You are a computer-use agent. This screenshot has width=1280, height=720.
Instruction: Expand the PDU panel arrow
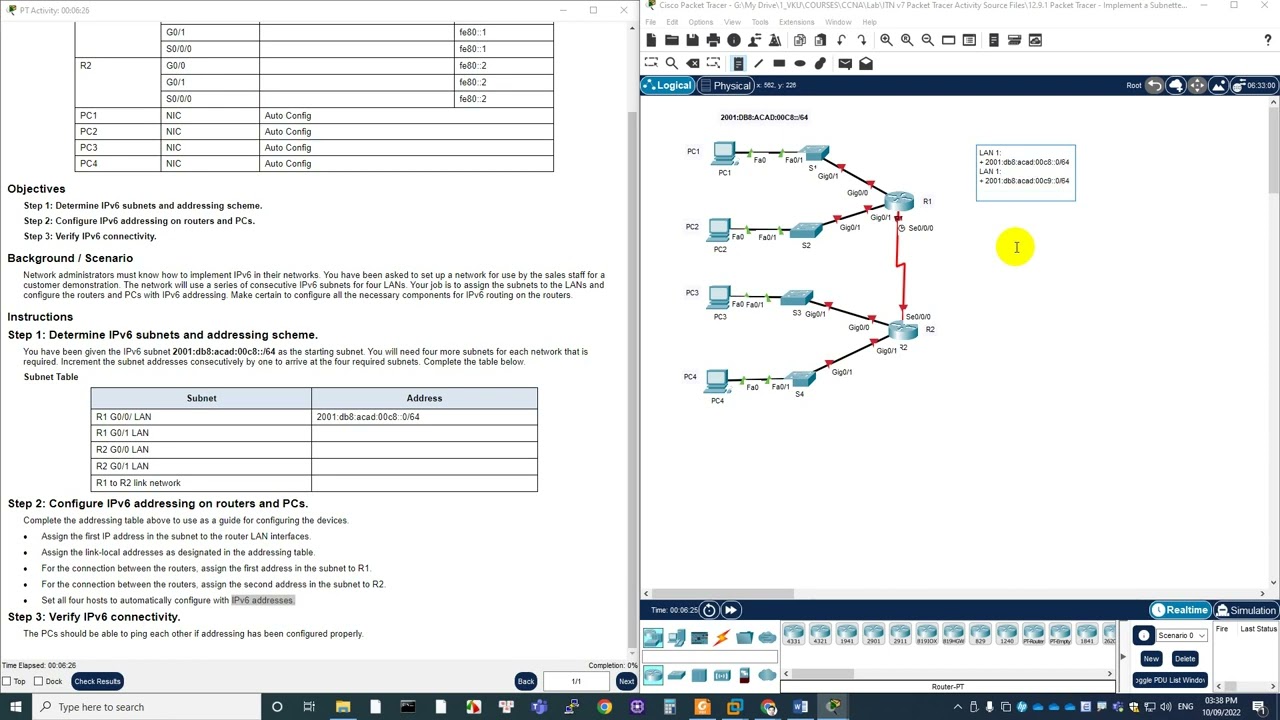click(1123, 657)
